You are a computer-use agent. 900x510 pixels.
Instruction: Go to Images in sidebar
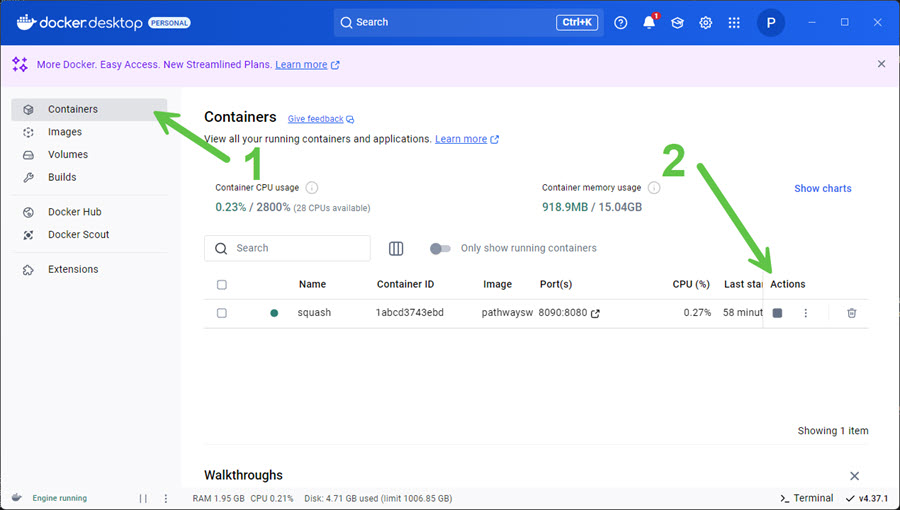tap(65, 132)
